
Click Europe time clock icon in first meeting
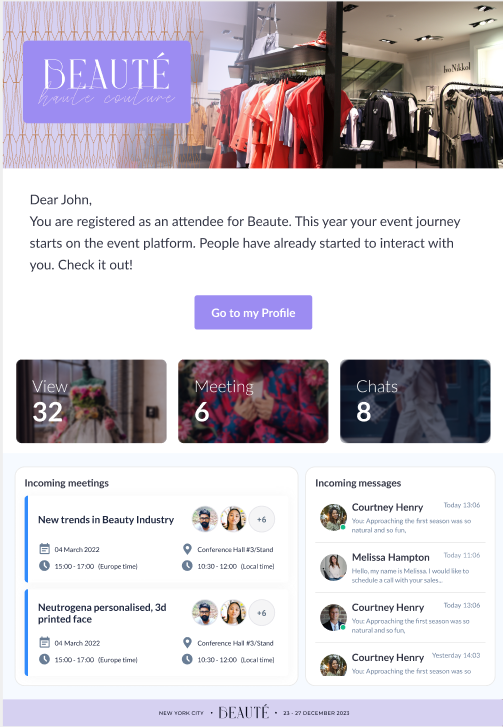(x=45, y=566)
